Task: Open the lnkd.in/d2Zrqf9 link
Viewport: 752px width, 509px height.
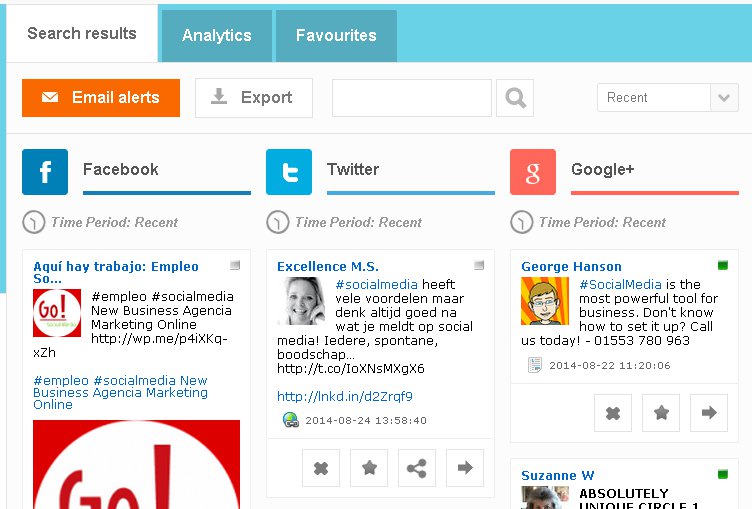Action: pyautogui.click(x=345, y=397)
